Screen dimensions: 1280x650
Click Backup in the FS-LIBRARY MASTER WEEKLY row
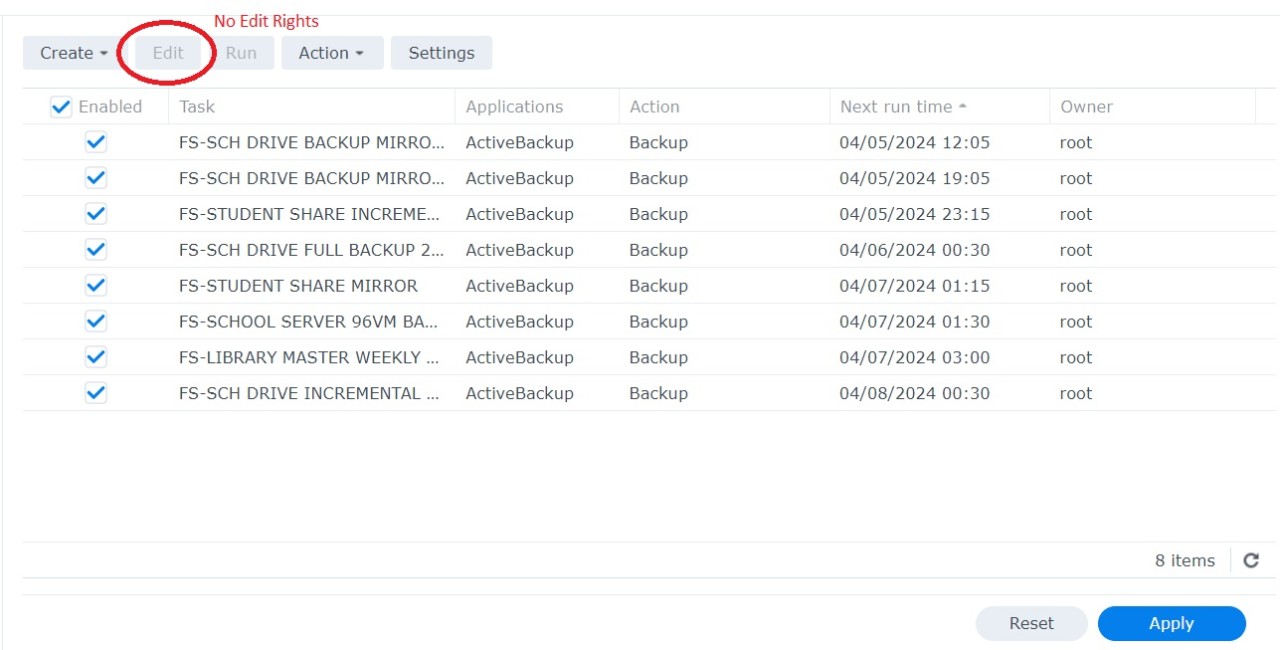coord(659,357)
